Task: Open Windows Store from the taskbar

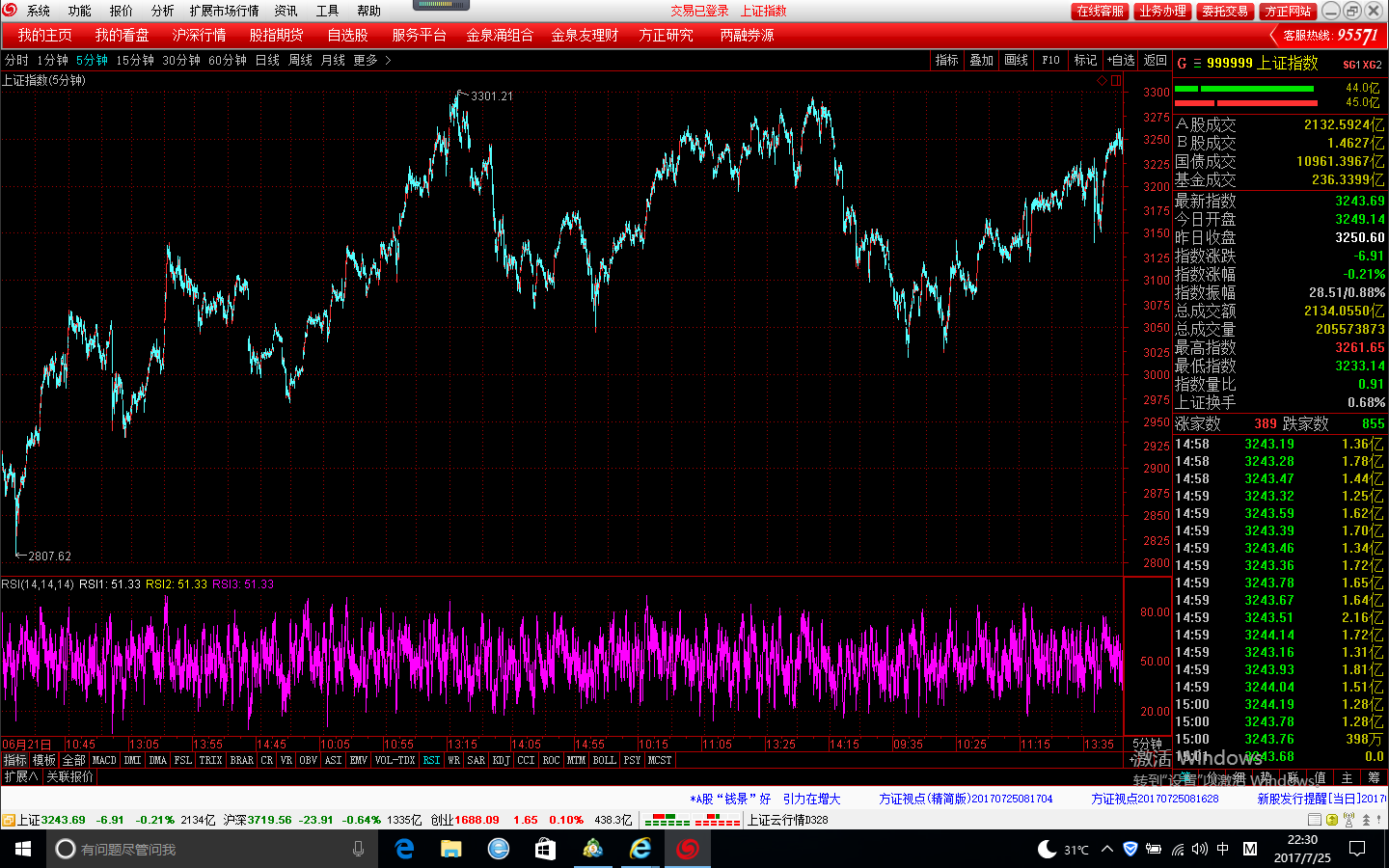Action: pyautogui.click(x=545, y=849)
